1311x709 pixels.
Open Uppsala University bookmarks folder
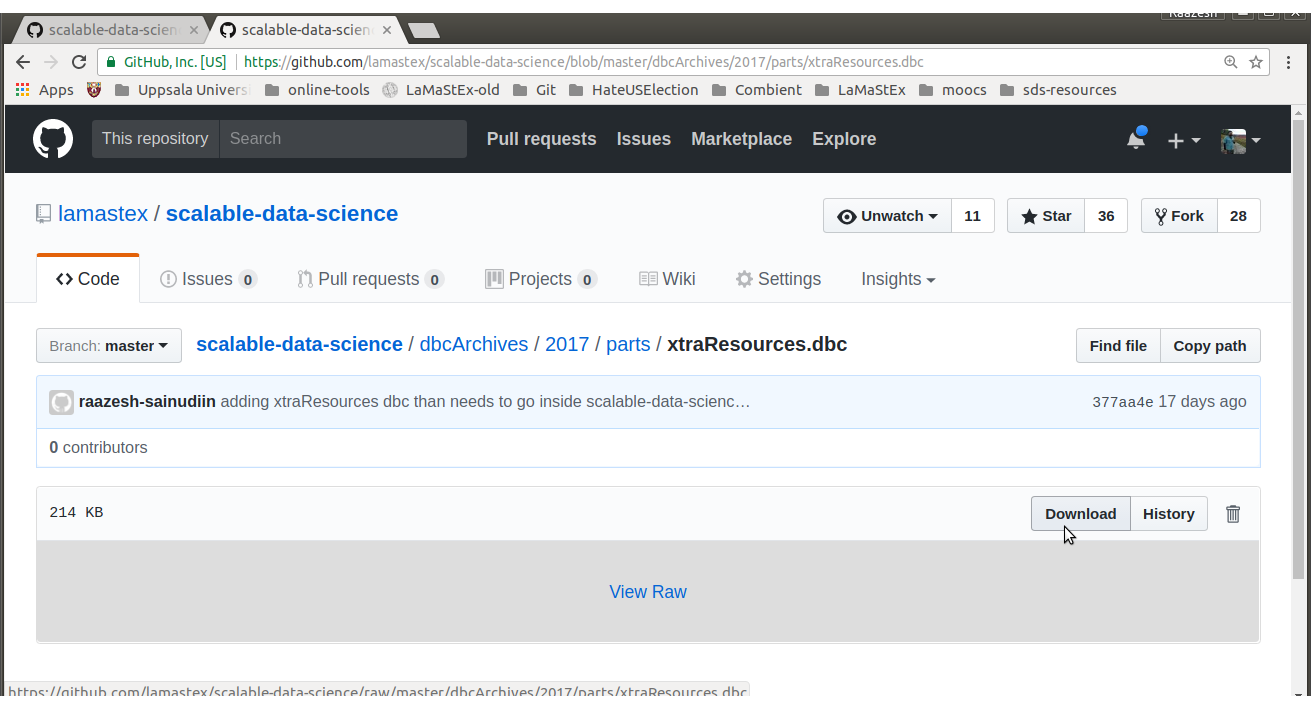click(183, 90)
